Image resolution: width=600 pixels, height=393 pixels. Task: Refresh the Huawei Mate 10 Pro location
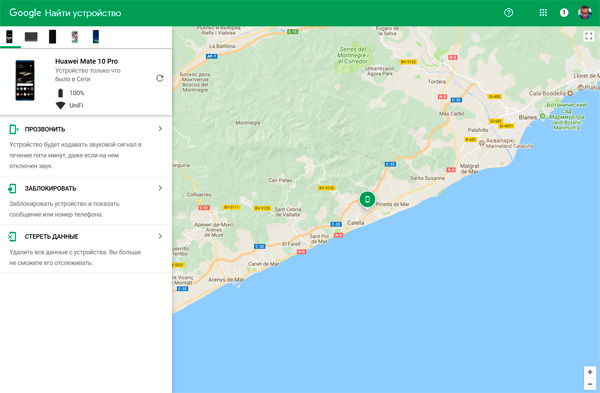point(160,78)
